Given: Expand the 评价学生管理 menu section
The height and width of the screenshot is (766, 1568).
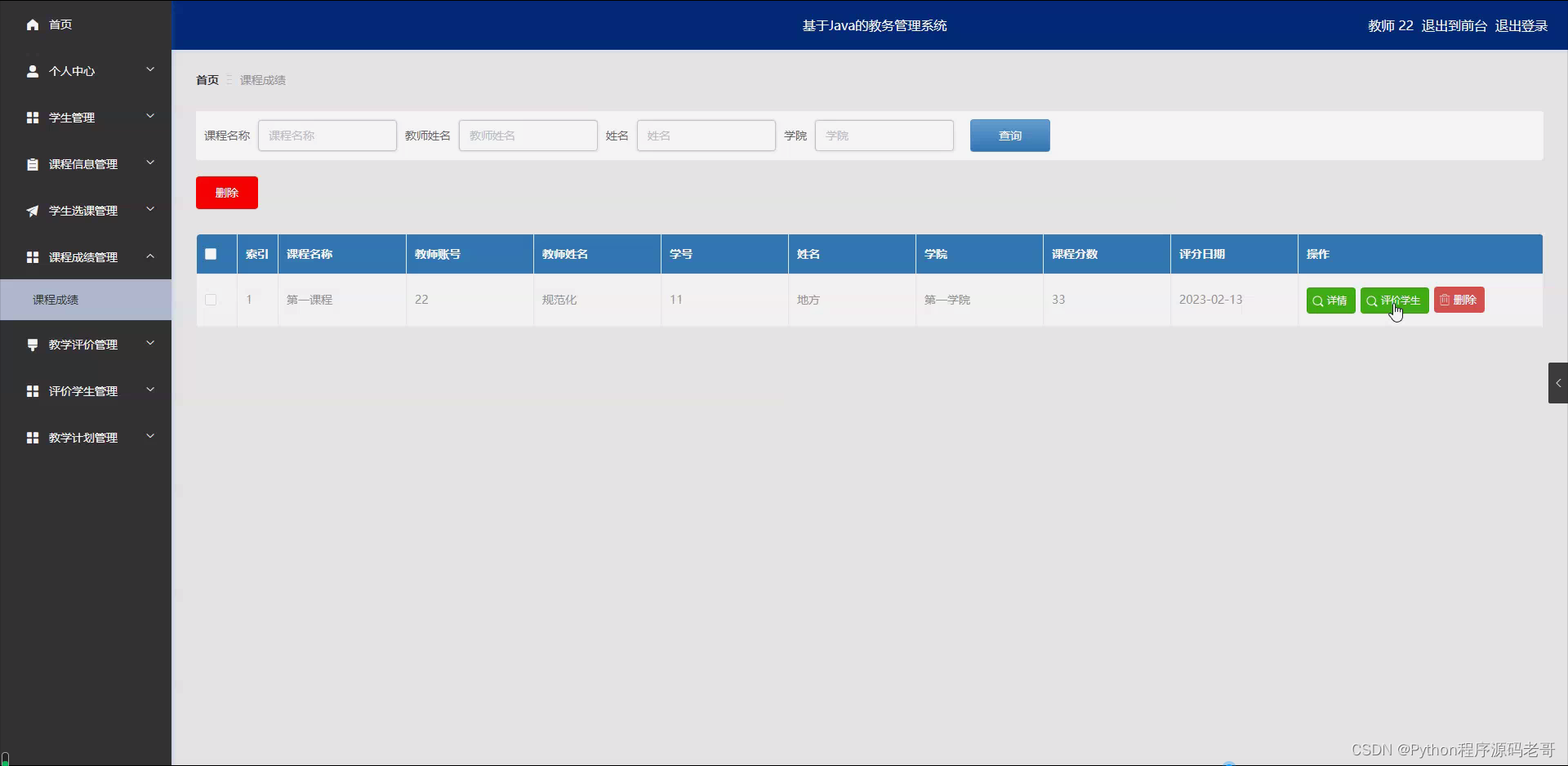Looking at the screenshot, I should point(150,390).
